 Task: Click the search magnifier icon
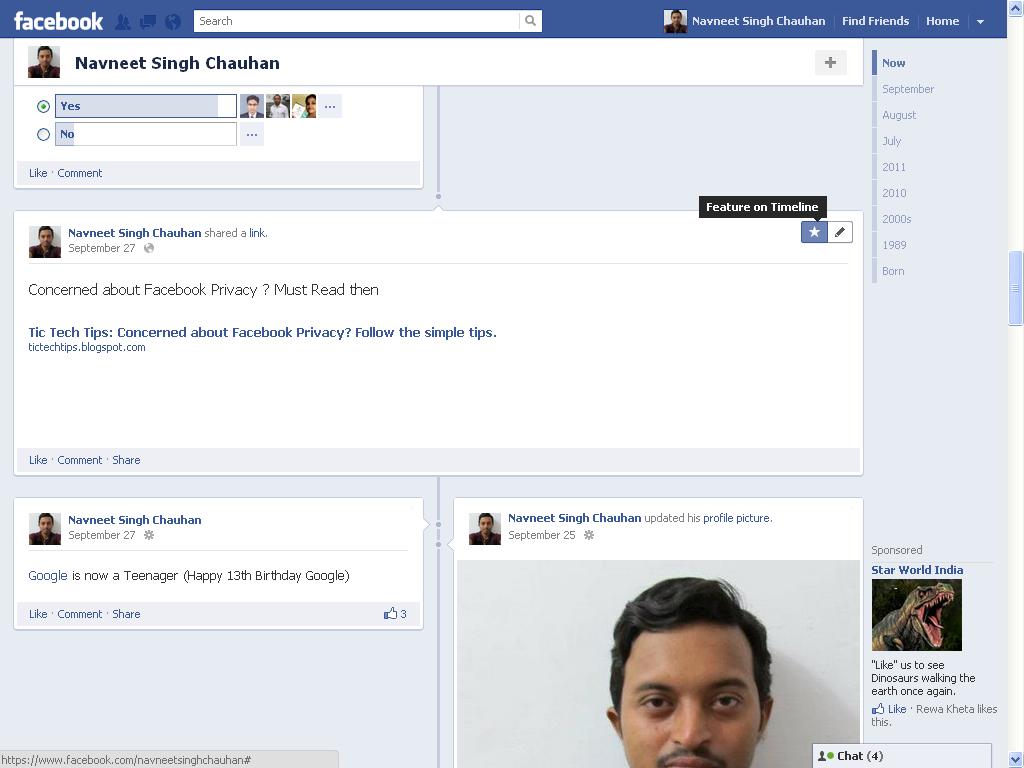tap(530, 20)
